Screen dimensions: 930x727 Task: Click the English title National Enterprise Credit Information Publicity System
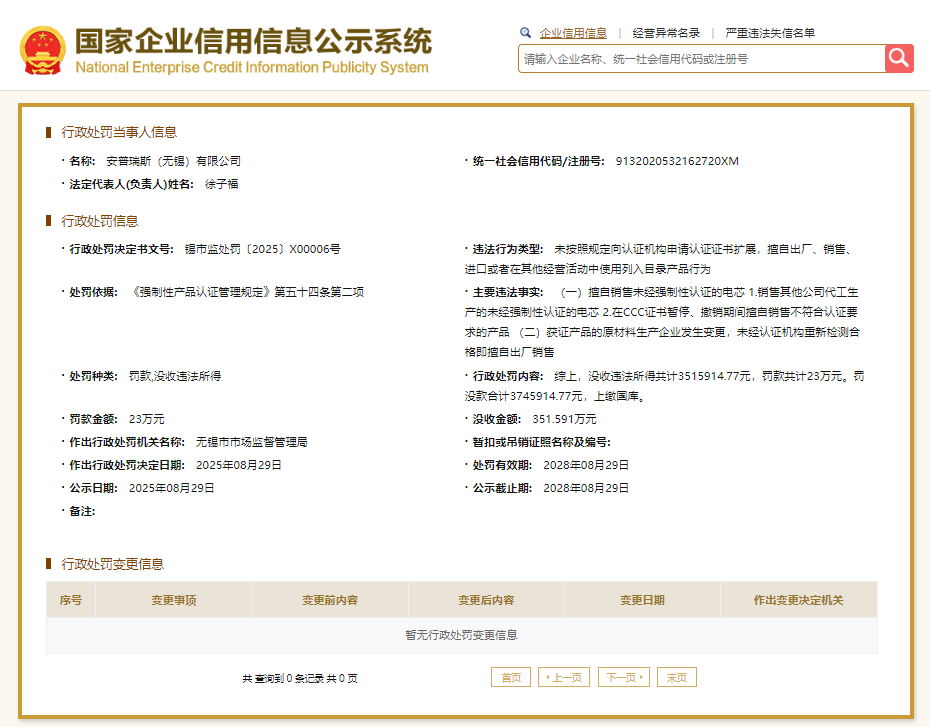252,68
